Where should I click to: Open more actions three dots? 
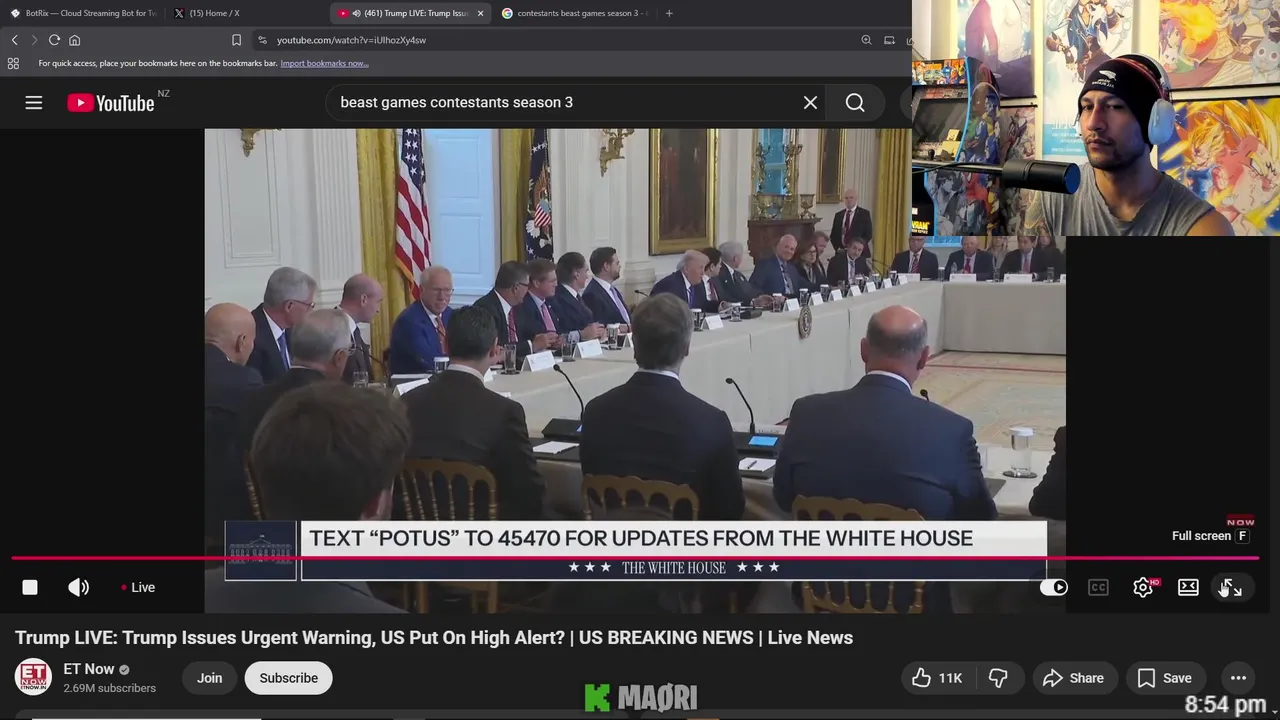[x=1238, y=678]
